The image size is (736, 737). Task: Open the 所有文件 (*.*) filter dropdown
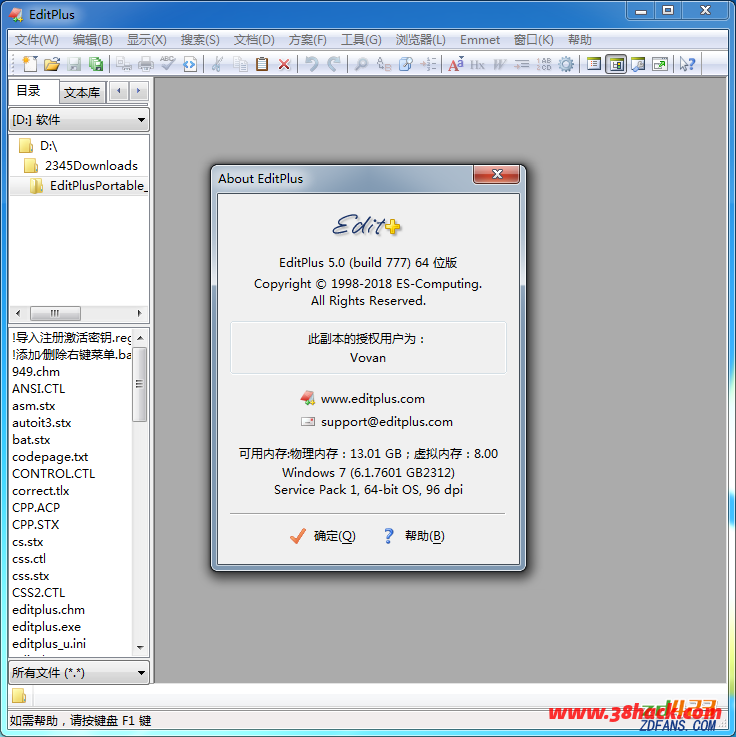click(79, 673)
